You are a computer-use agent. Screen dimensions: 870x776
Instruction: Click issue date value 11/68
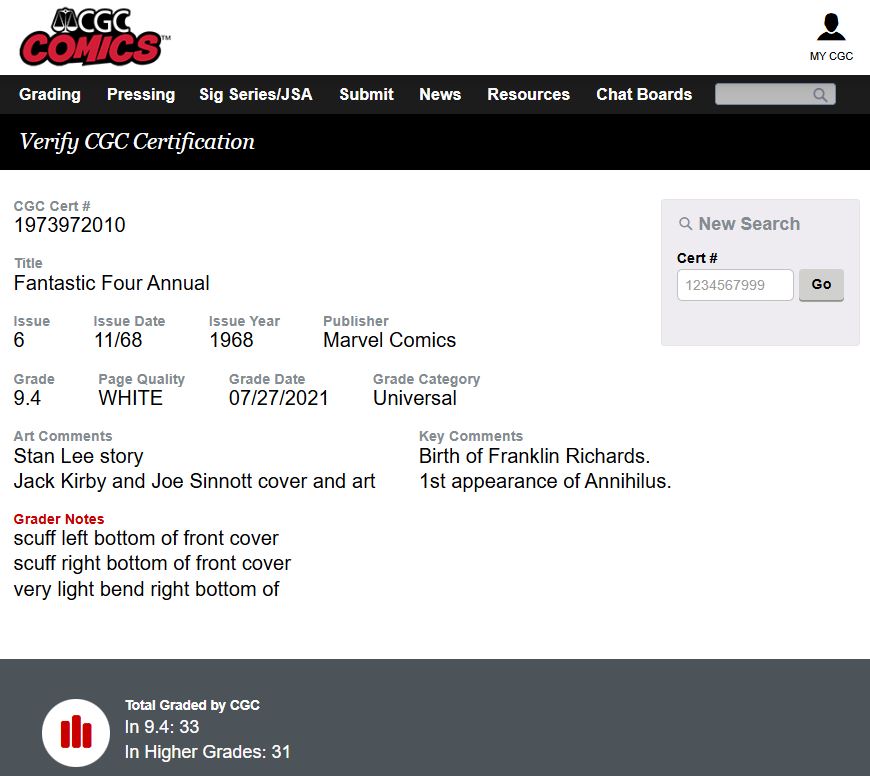click(118, 340)
